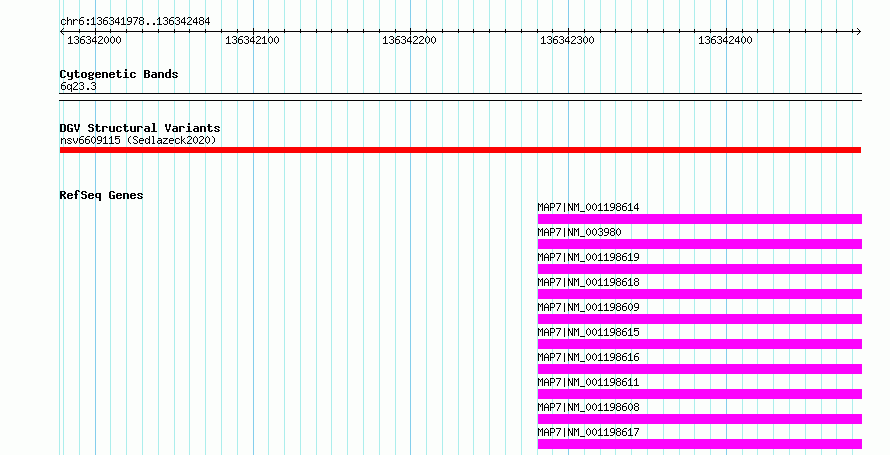This screenshot has width=890, height=455.
Task: Open the MAP7|NM_001198614 transcript label
Action: (x=588, y=208)
